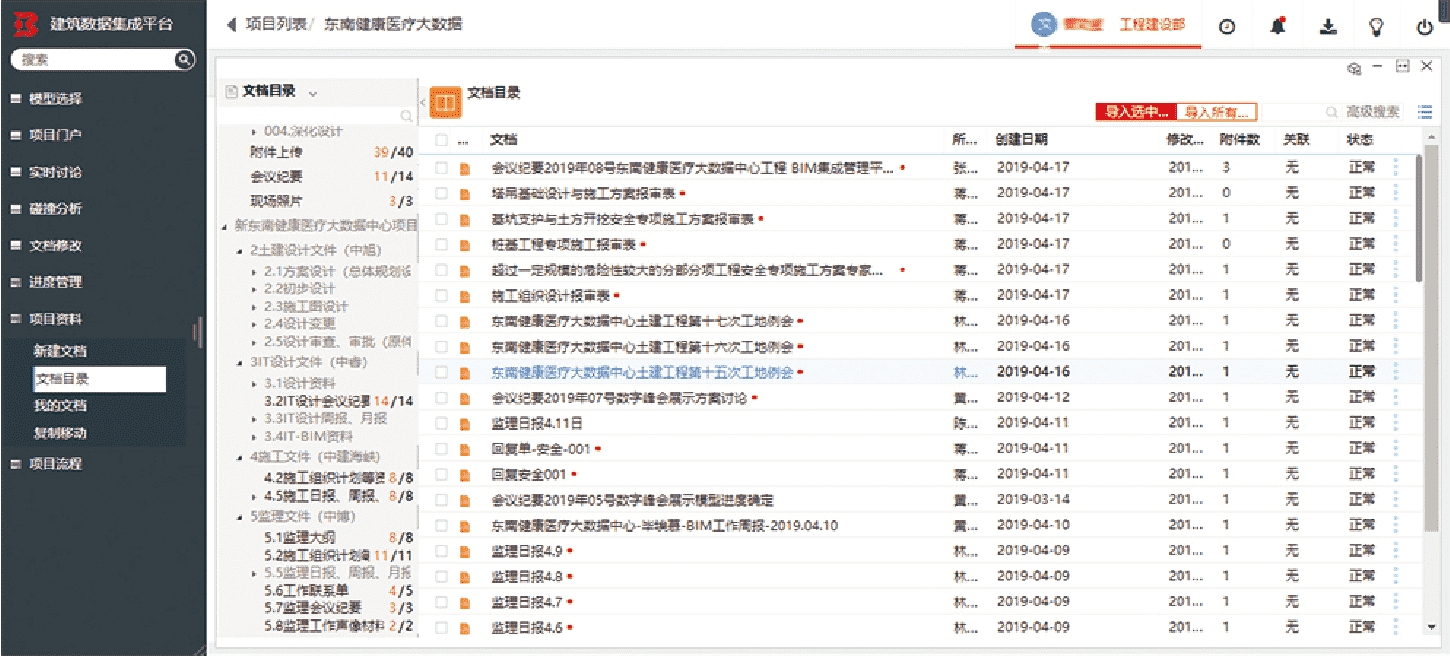The height and width of the screenshot is (656, 1450).
Task: Click the magnifier icon in left sidebar search
Action: point(184,60)
